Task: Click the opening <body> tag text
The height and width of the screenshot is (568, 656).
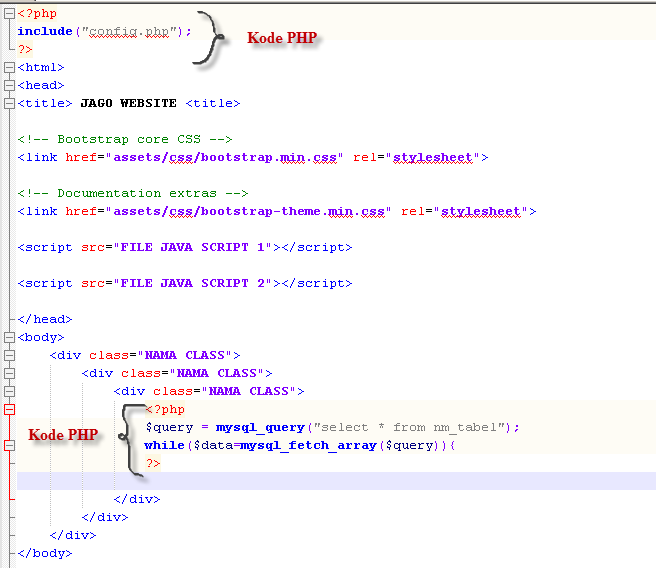Action: tap(41, 338)
